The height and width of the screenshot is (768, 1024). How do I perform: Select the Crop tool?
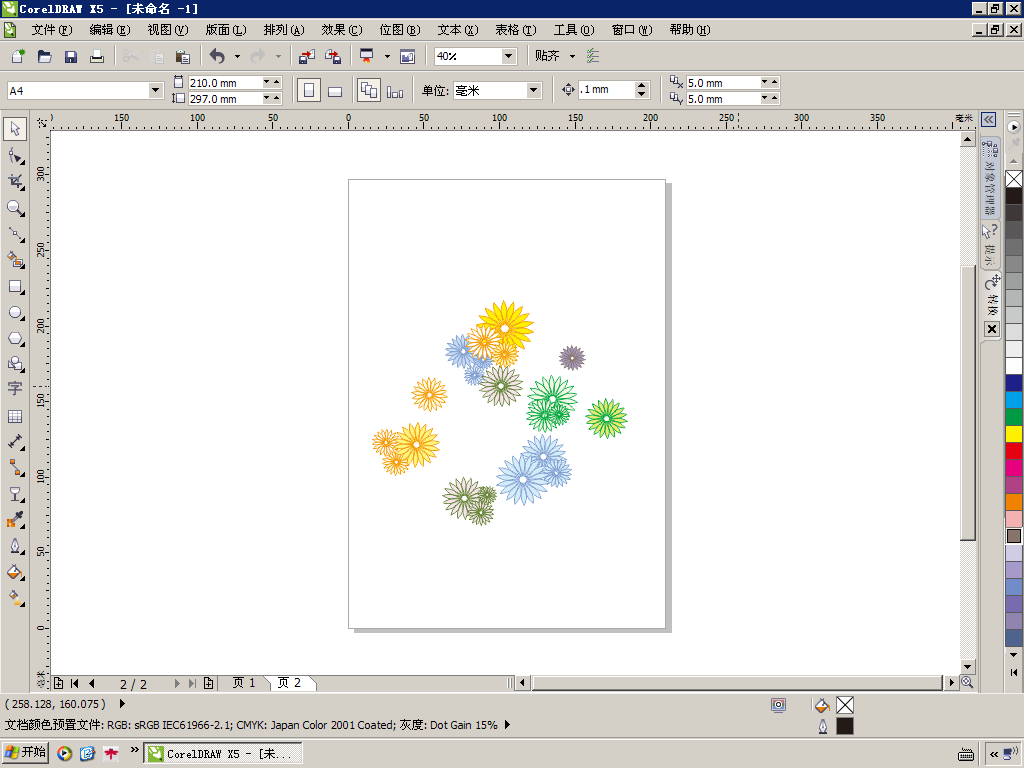point(15,182)
